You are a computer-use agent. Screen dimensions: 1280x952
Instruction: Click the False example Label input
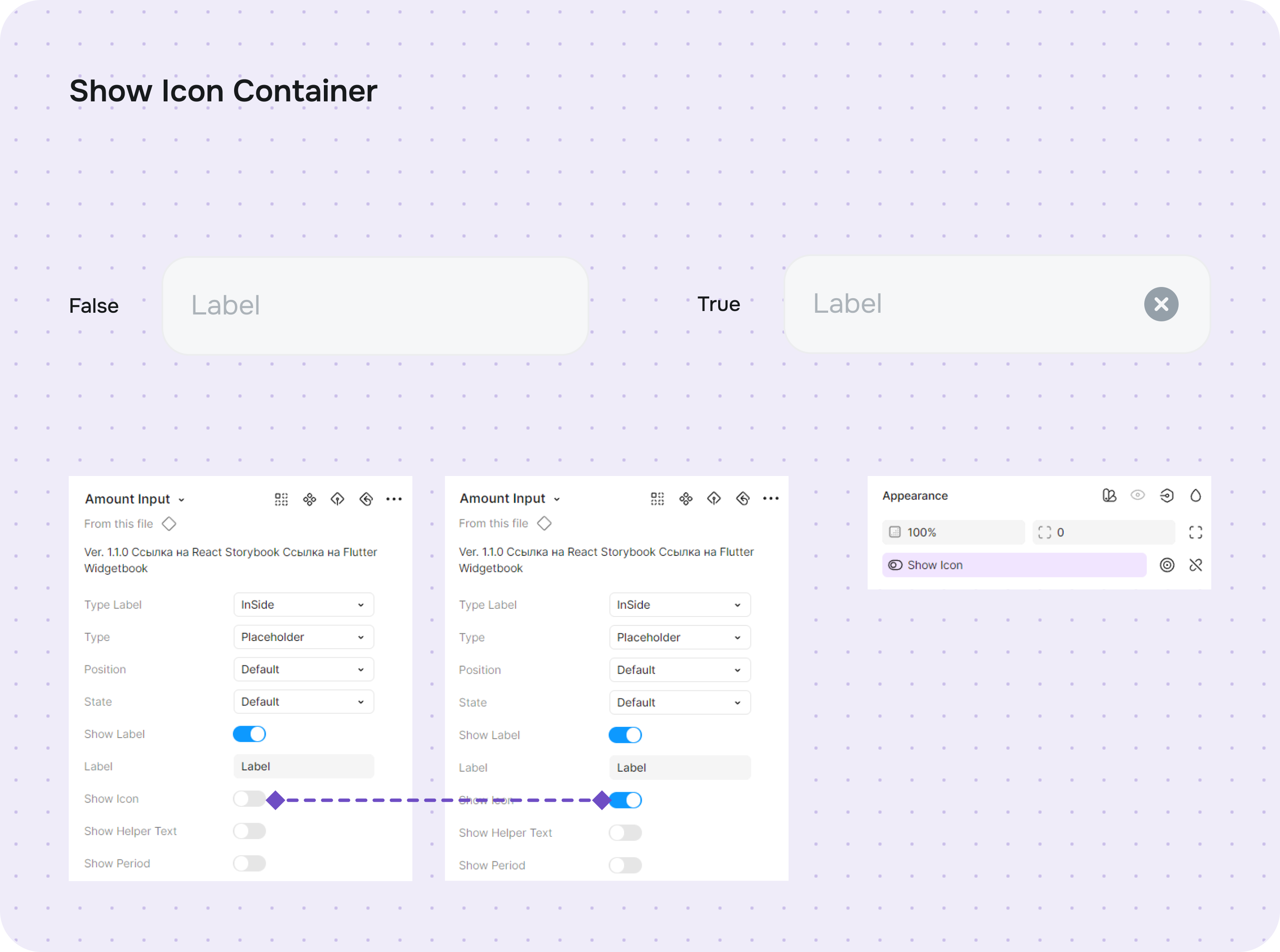[x=375, y=305]
